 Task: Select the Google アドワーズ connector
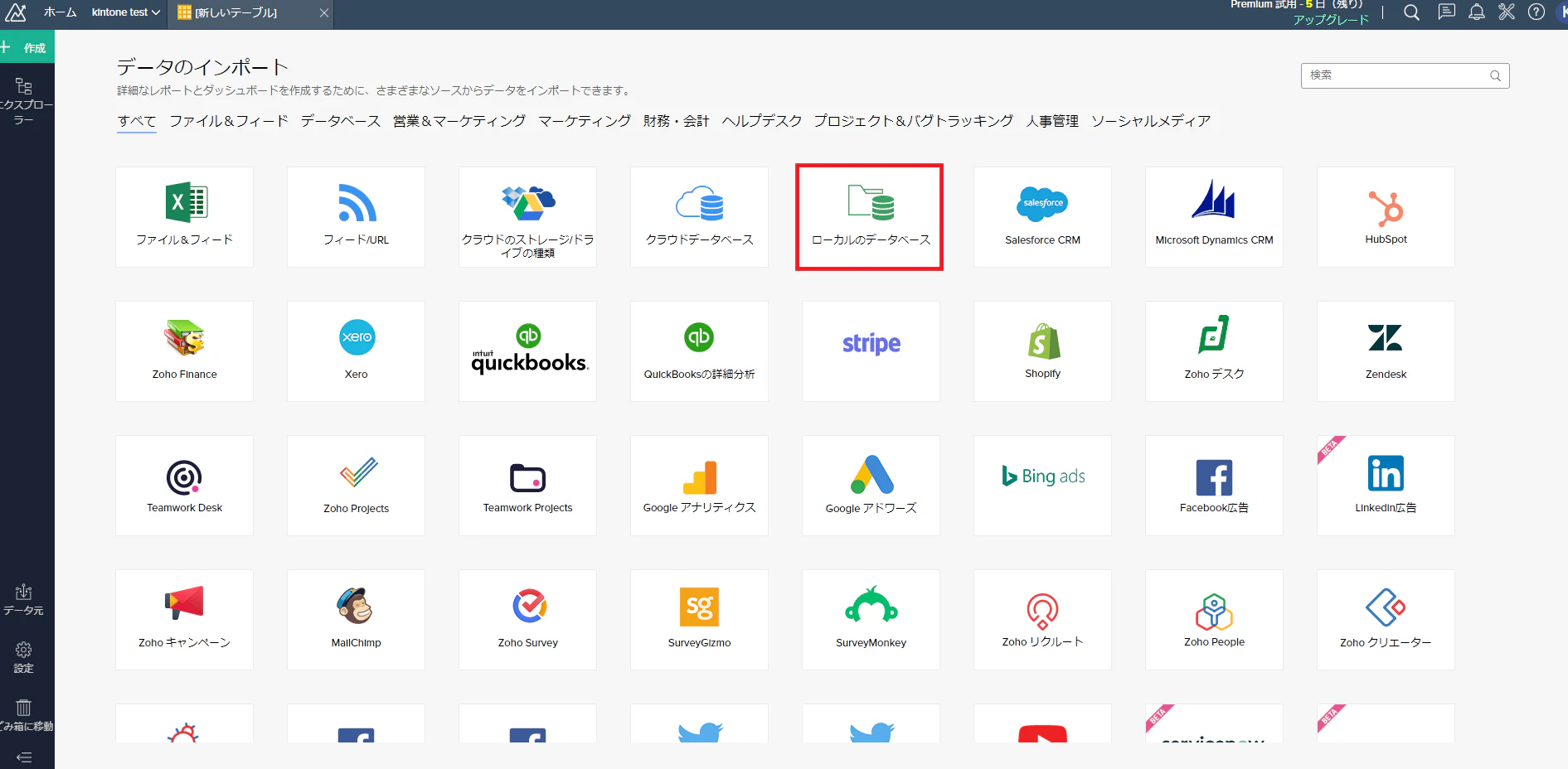(871, 486)
